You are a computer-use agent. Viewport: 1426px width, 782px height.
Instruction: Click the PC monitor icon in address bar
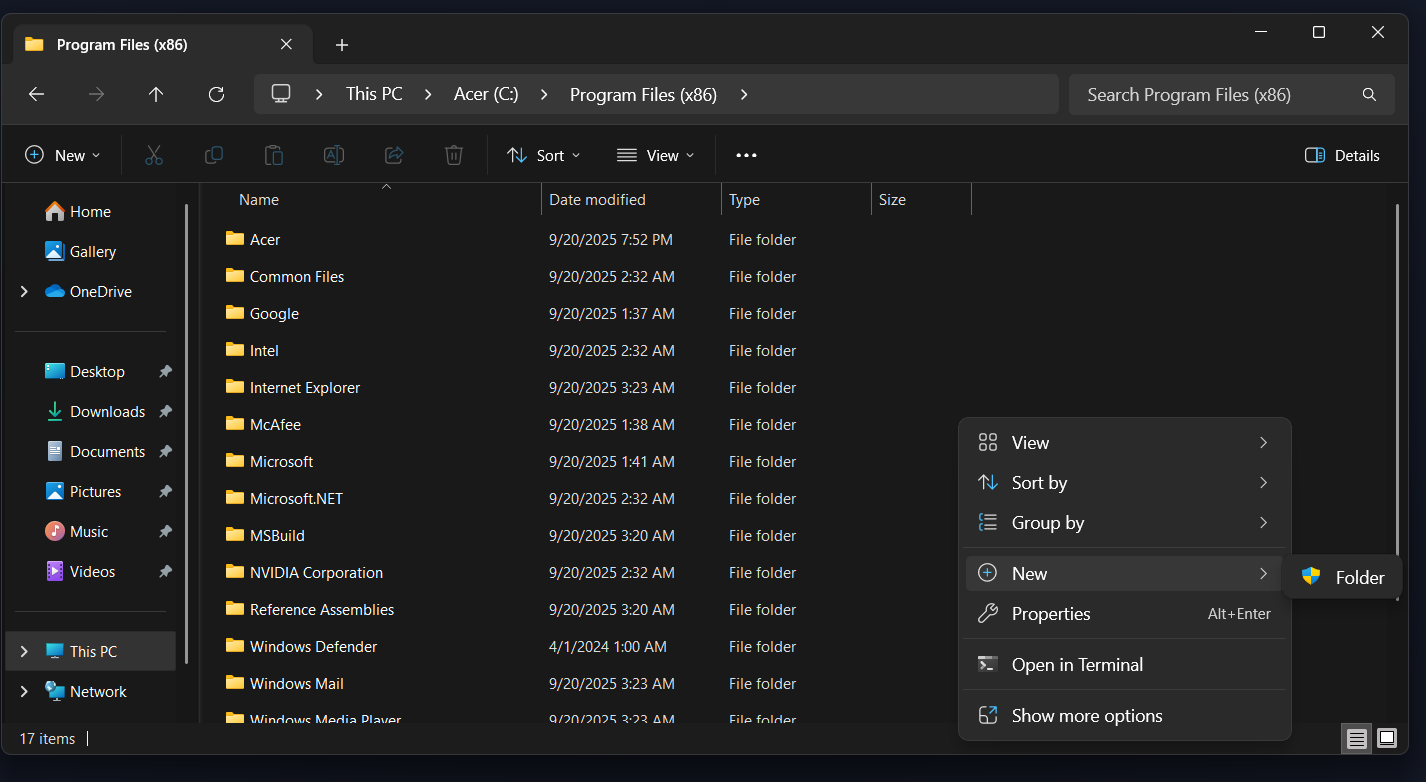click(281, 94)
